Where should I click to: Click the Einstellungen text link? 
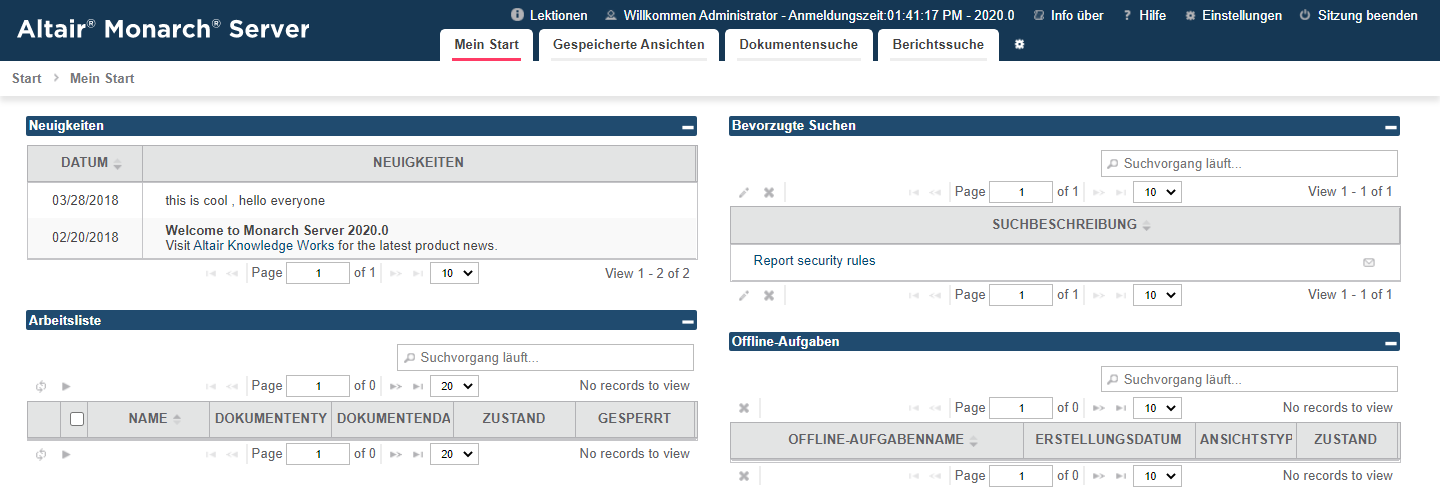[1242, 16]
